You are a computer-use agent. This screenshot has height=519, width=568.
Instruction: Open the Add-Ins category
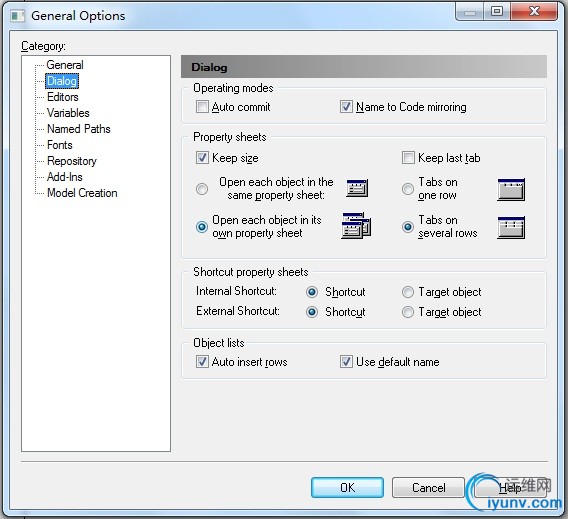coord(65,177)
